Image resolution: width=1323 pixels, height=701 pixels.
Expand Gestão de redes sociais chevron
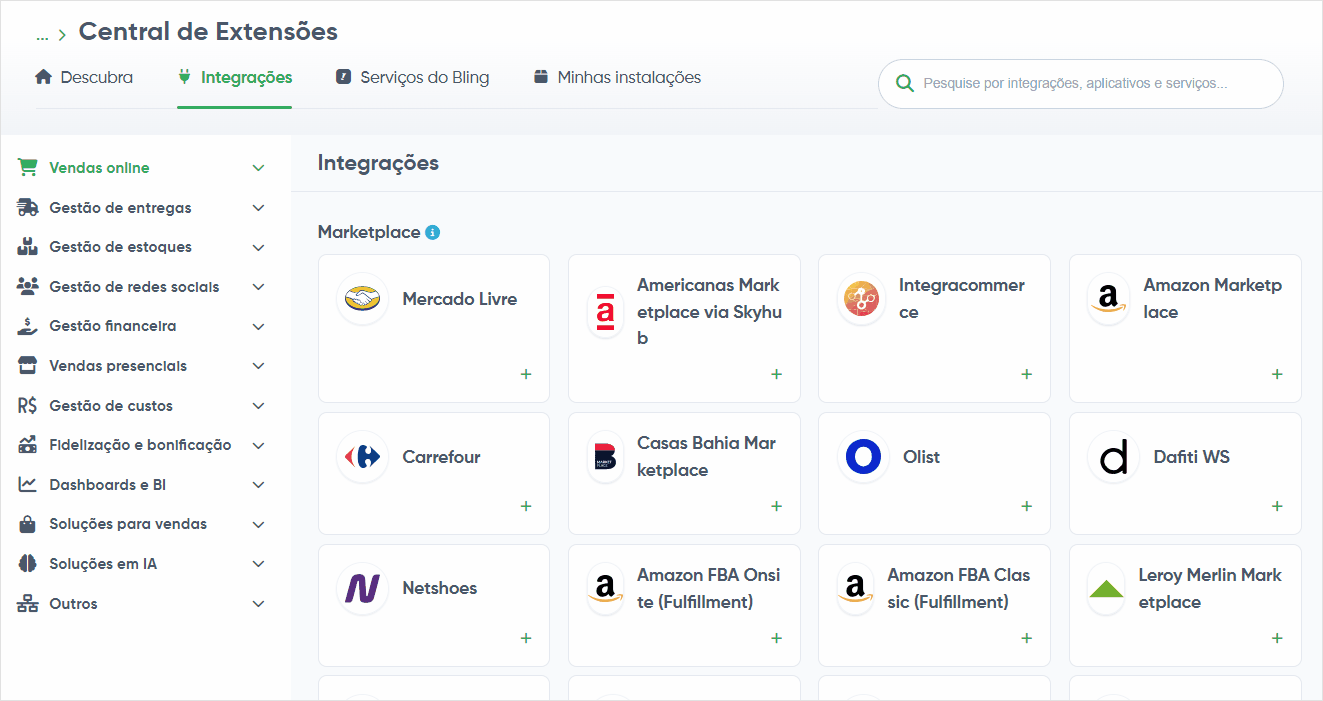[259, 287]
